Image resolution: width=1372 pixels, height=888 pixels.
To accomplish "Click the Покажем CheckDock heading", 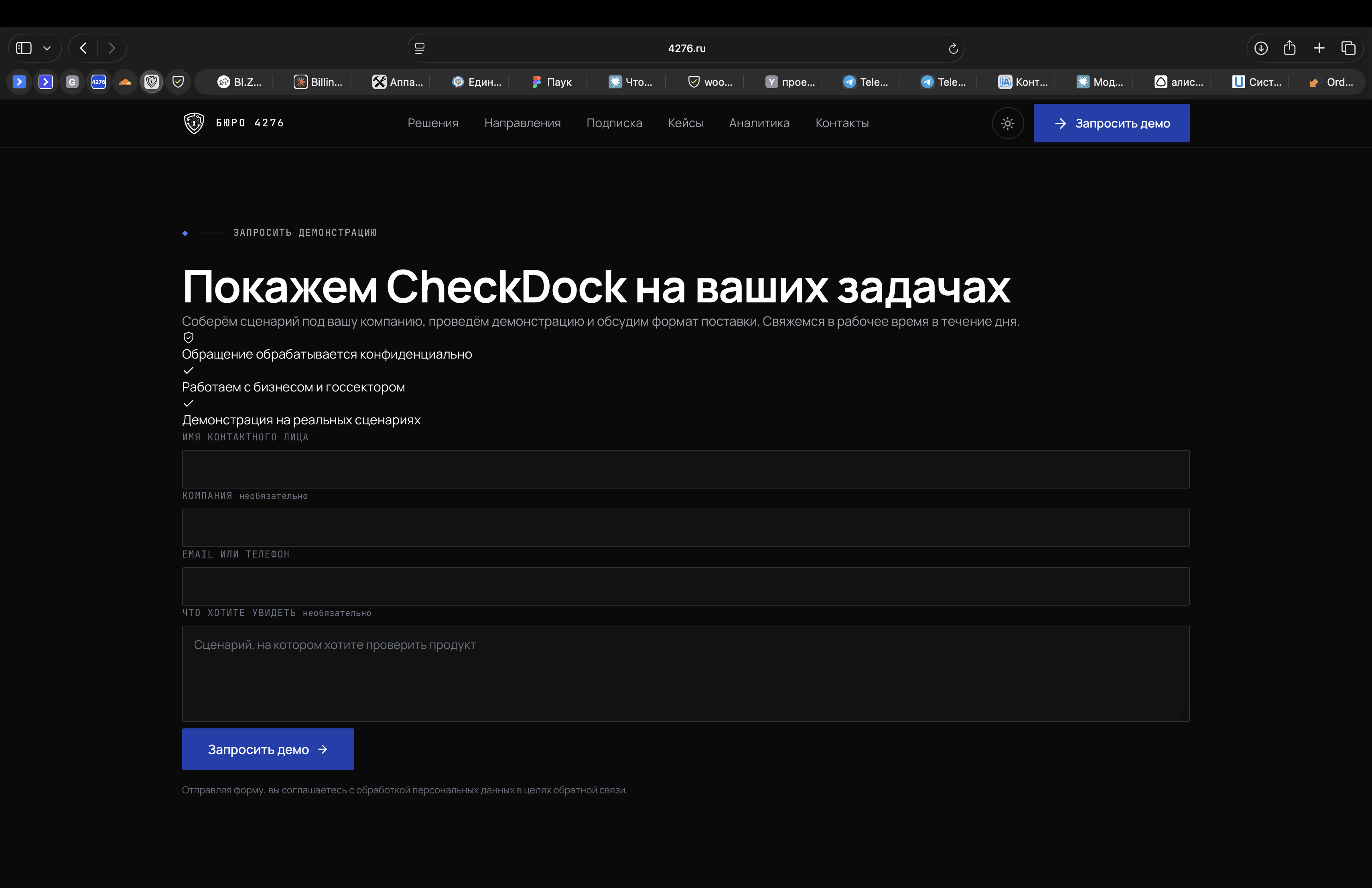I will point(596,286).
